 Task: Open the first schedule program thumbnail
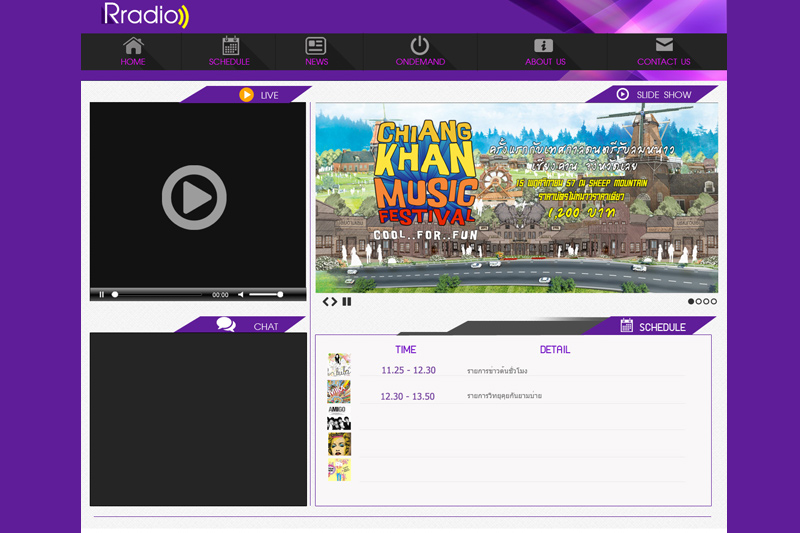339,365
